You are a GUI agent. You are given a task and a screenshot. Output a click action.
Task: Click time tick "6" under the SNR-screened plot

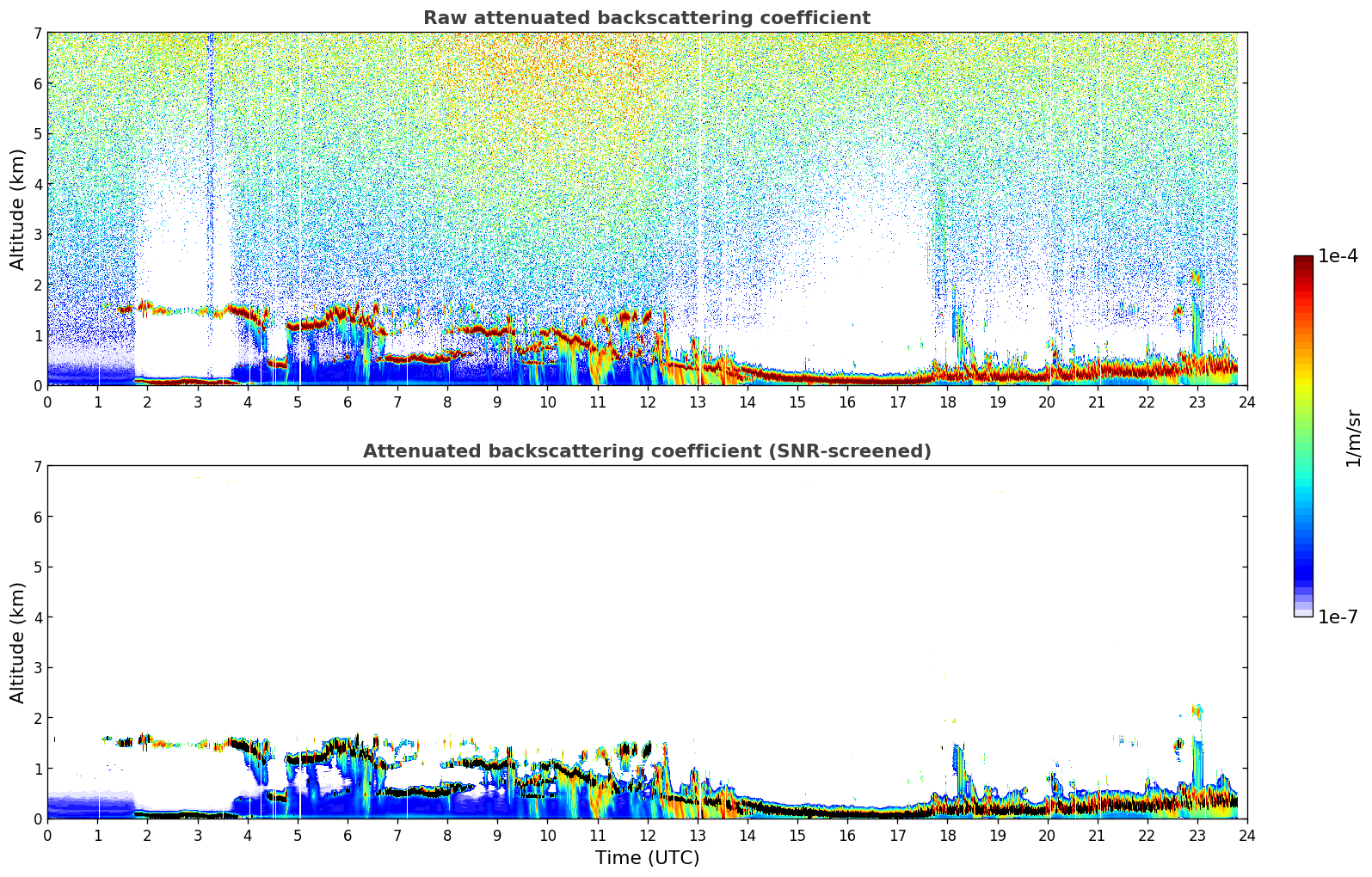pyautogui.click(x=348, y=835)
